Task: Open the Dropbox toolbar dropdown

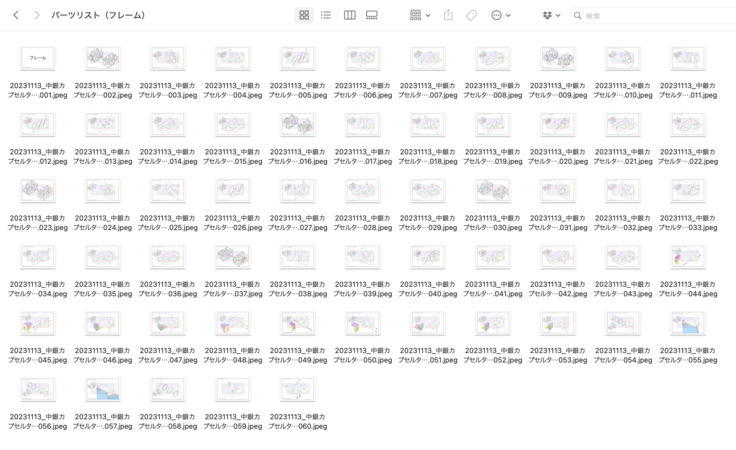Action: click(x=551, y=15)
